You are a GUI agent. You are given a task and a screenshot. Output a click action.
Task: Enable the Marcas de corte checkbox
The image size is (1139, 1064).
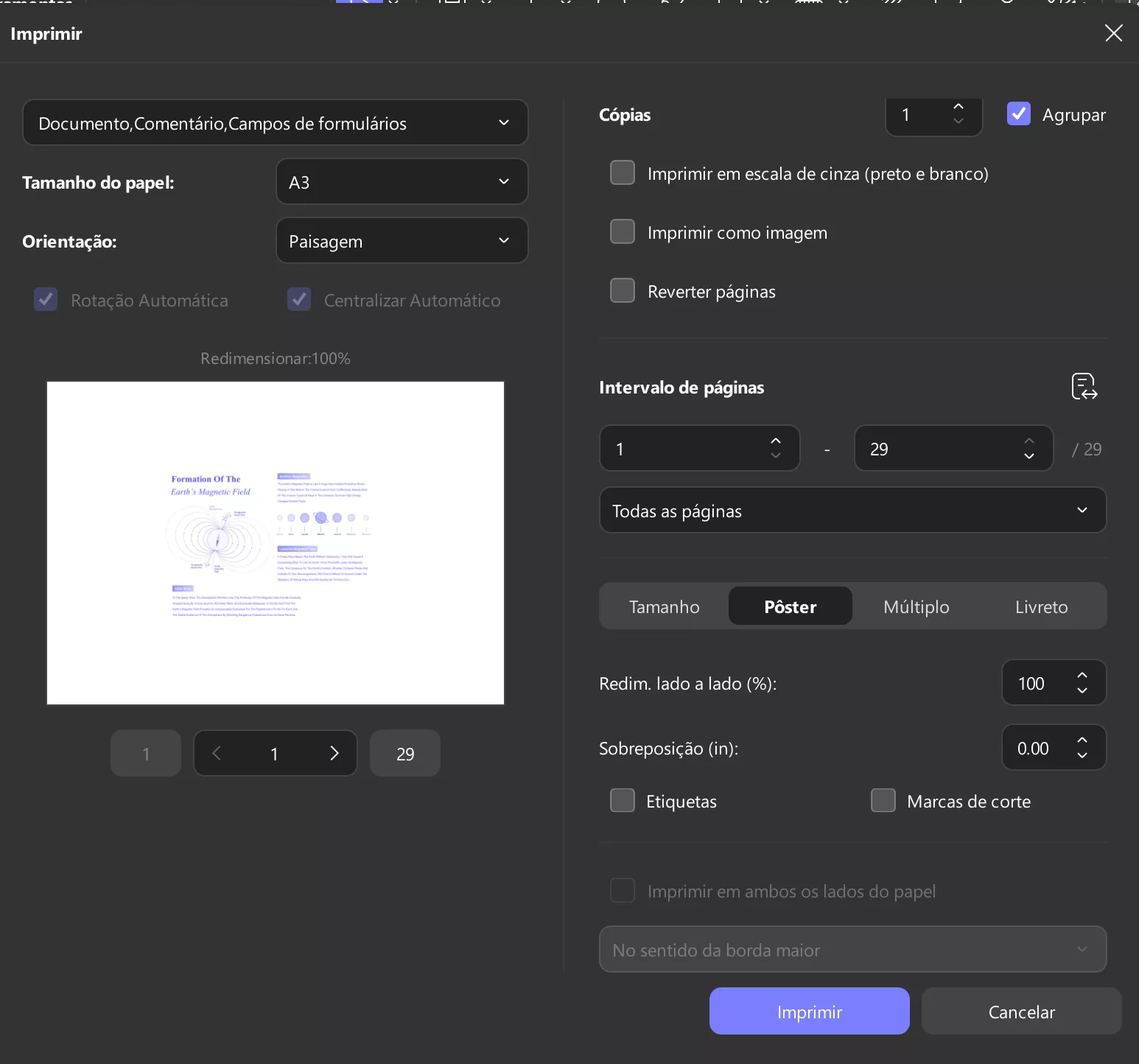[x=883, y=801]
